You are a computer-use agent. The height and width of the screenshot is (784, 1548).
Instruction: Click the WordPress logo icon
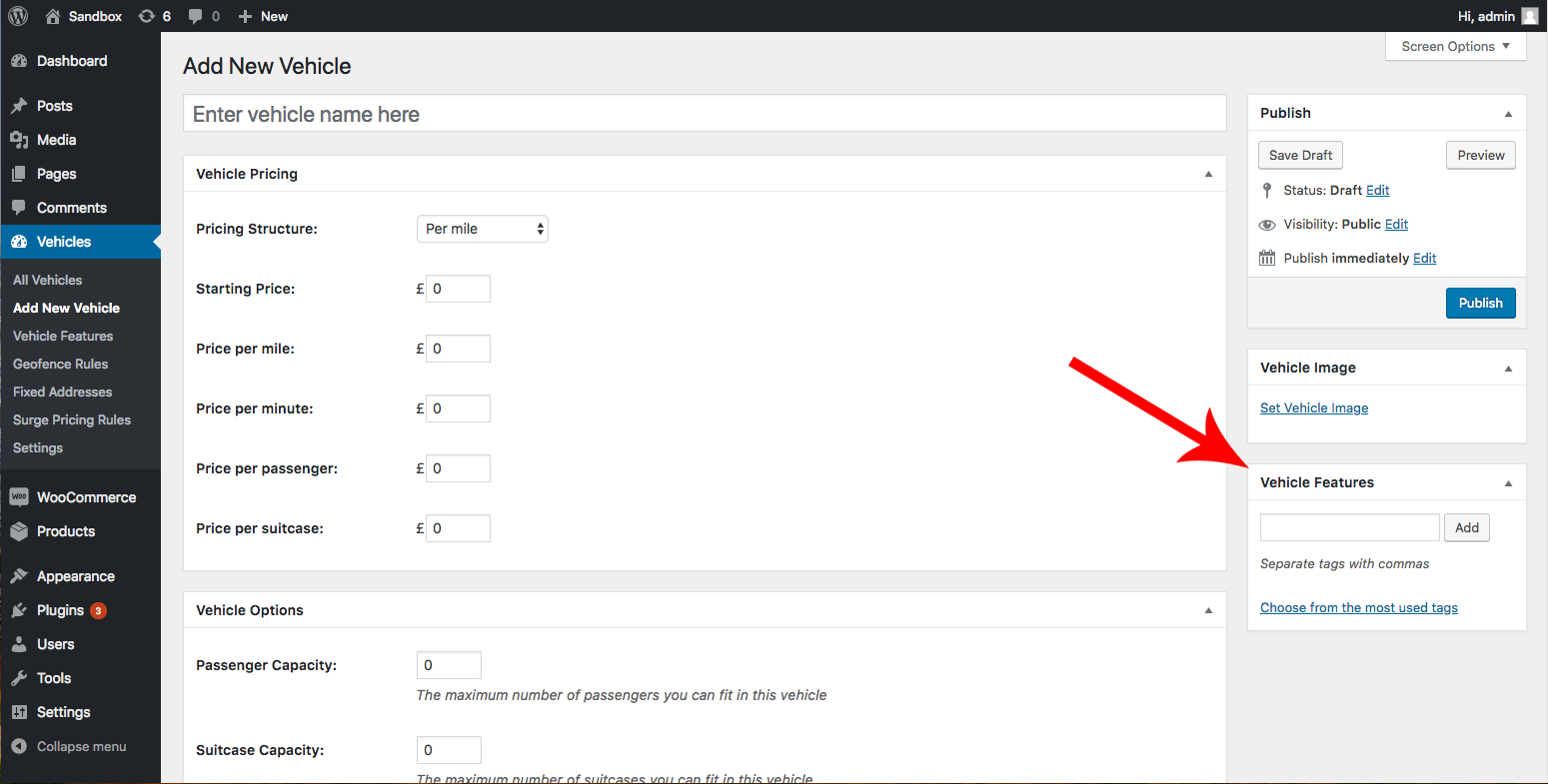tap(18, 16)
